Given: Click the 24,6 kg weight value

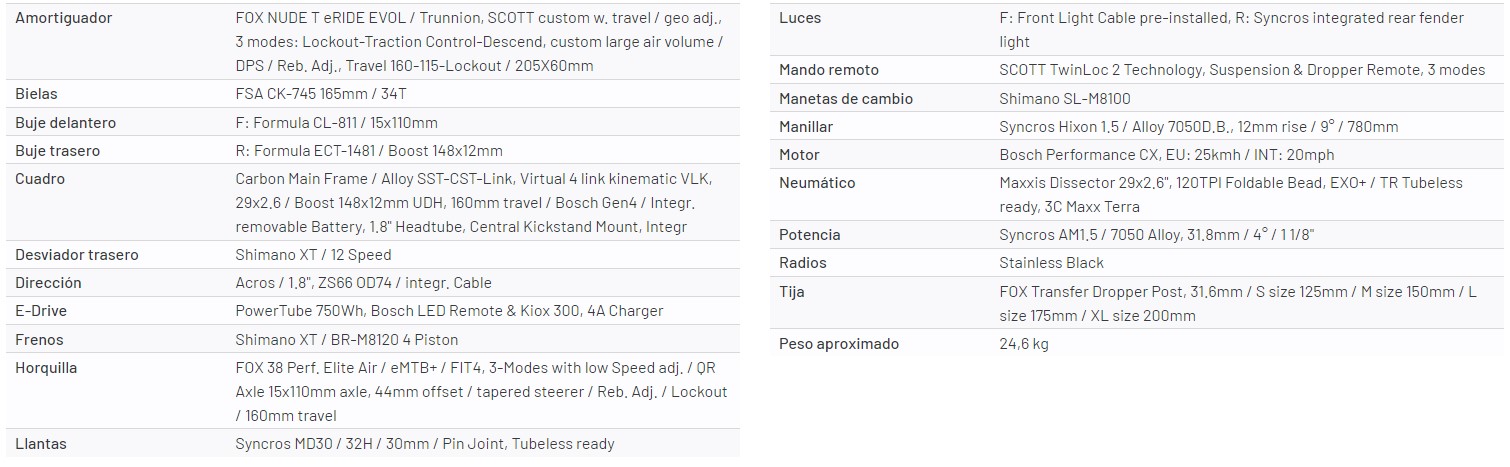Looking at the screenshot, I should pos(1024,344).
